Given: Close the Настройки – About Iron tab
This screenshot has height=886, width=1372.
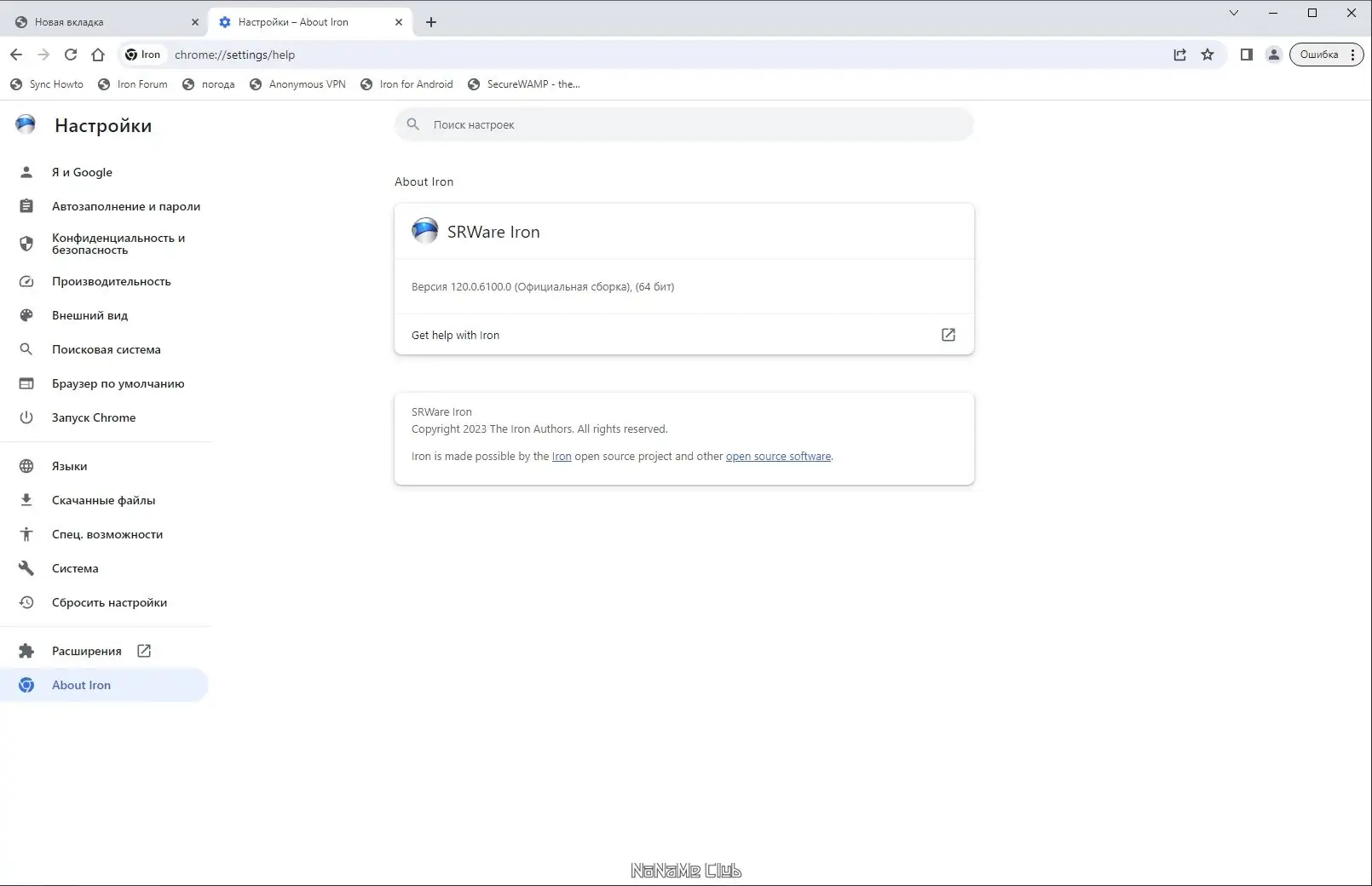Looking at the screenshot, I should point(399,22).
